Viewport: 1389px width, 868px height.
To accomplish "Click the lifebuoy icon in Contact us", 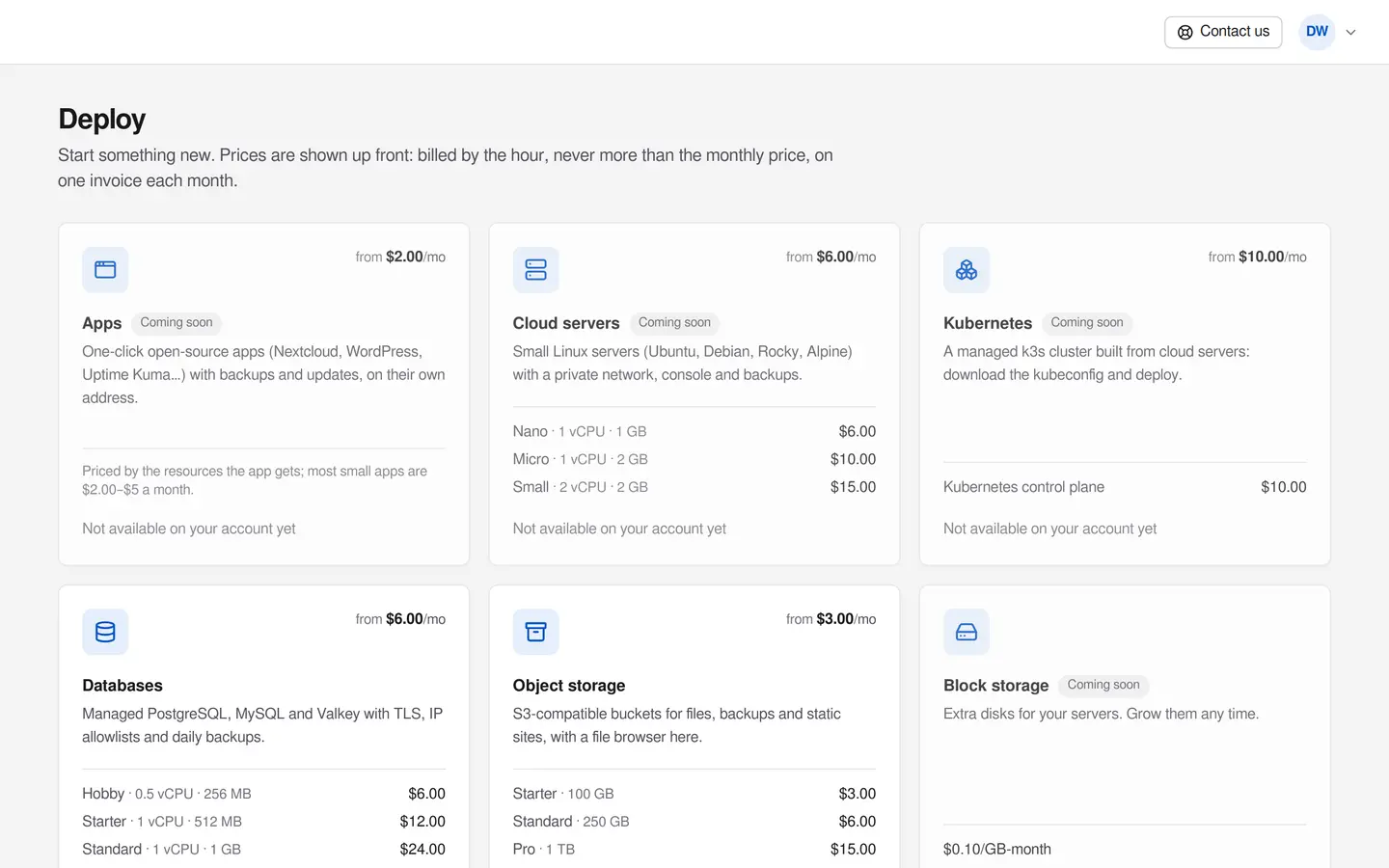I will (1185, 32).
